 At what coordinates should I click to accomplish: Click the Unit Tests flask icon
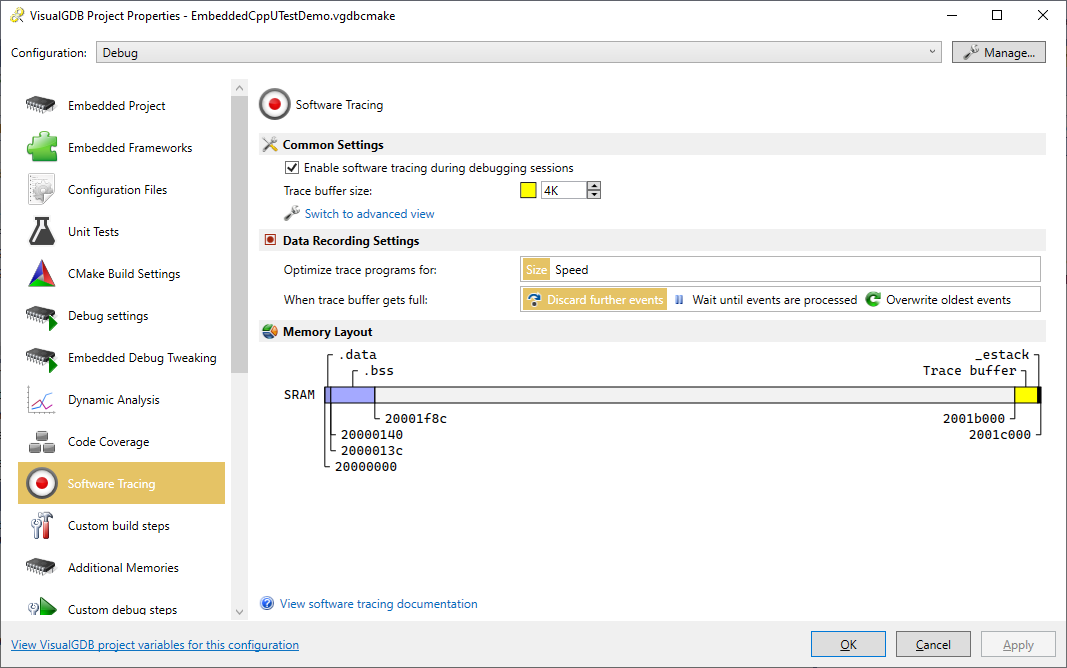[x=42, y=231]
